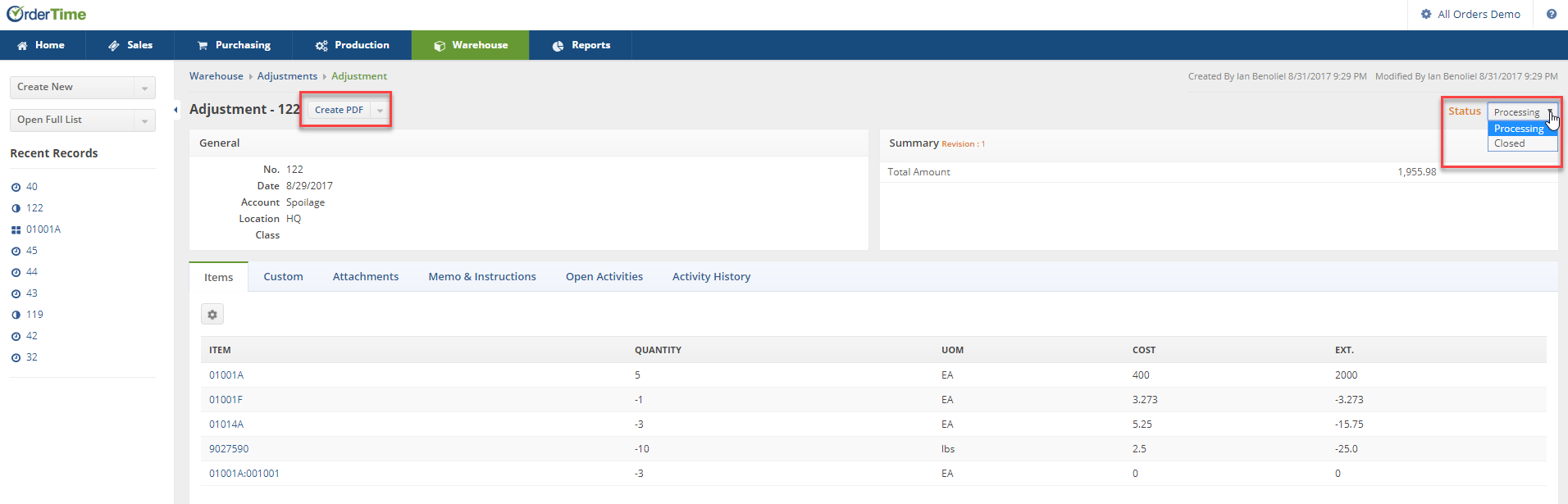1568x504 pixels.
Task: Open item 9027590 link
Action: (x=229, y=449)
